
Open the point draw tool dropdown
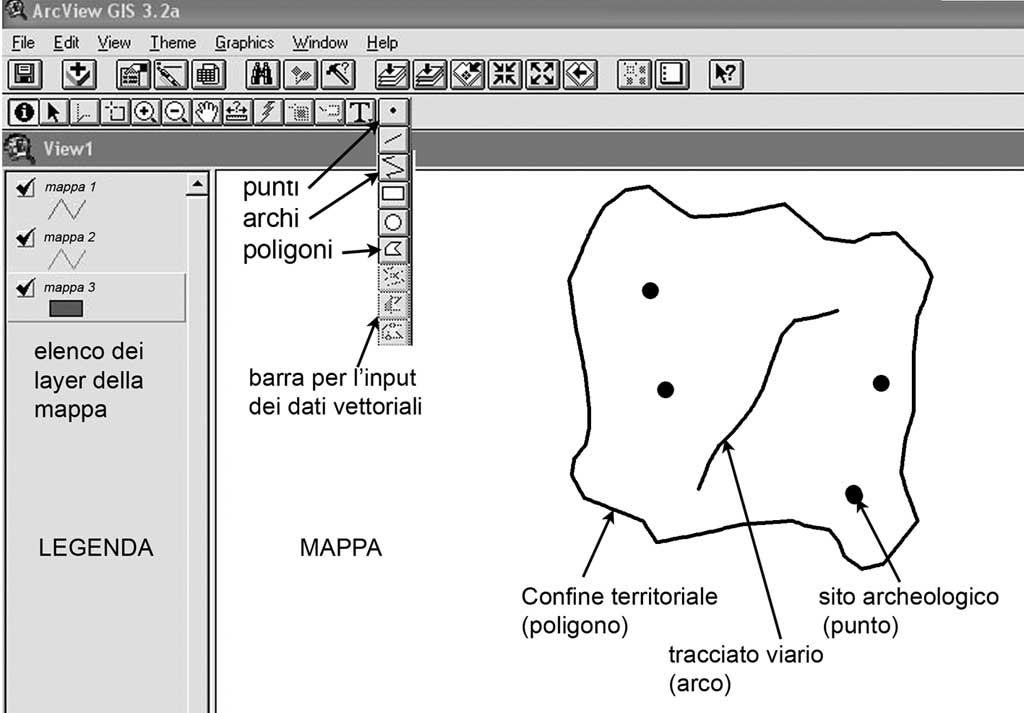click(x=393, y=112)
